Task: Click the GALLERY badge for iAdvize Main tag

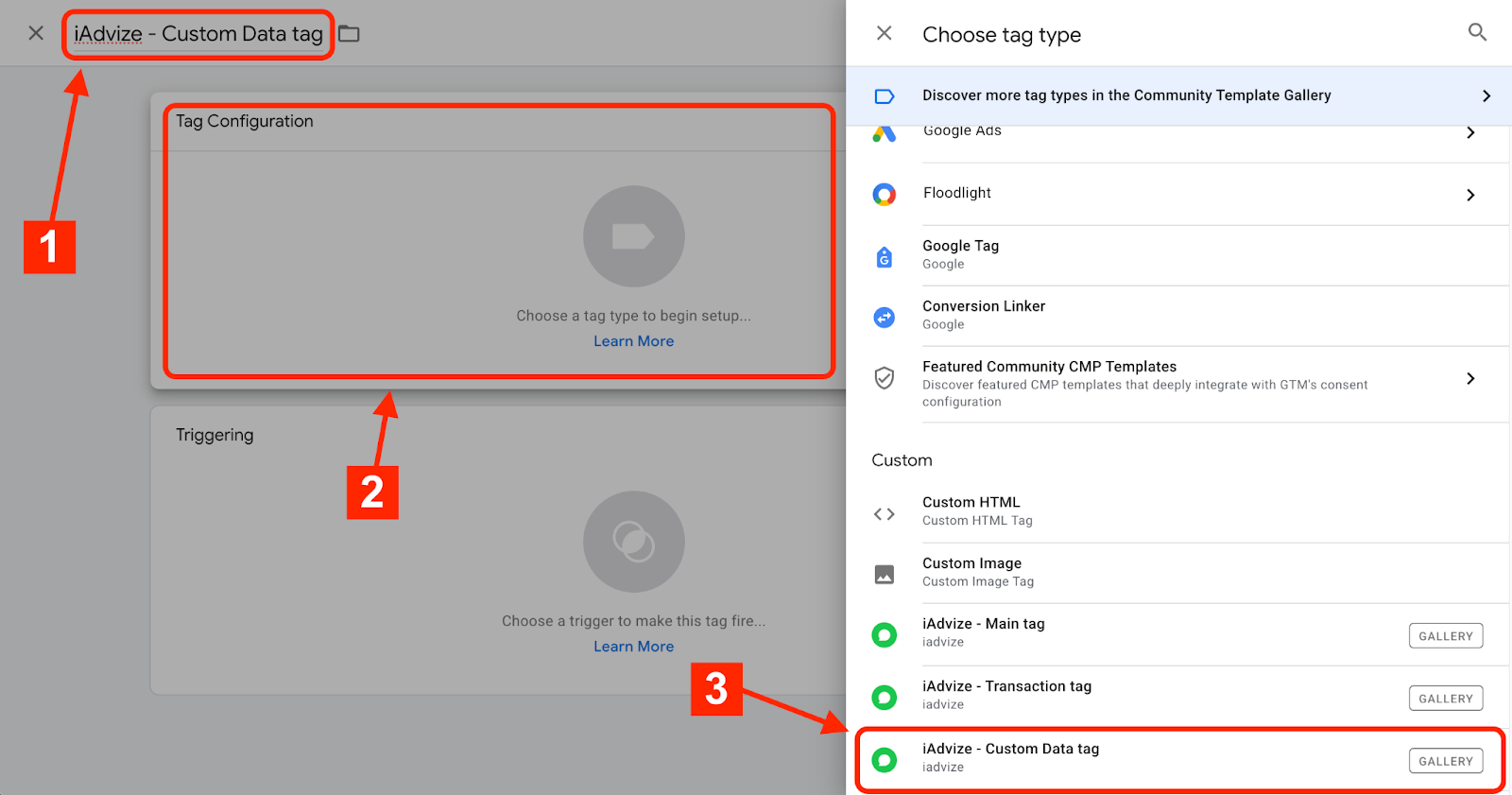Action: (x=1445, y=636)
